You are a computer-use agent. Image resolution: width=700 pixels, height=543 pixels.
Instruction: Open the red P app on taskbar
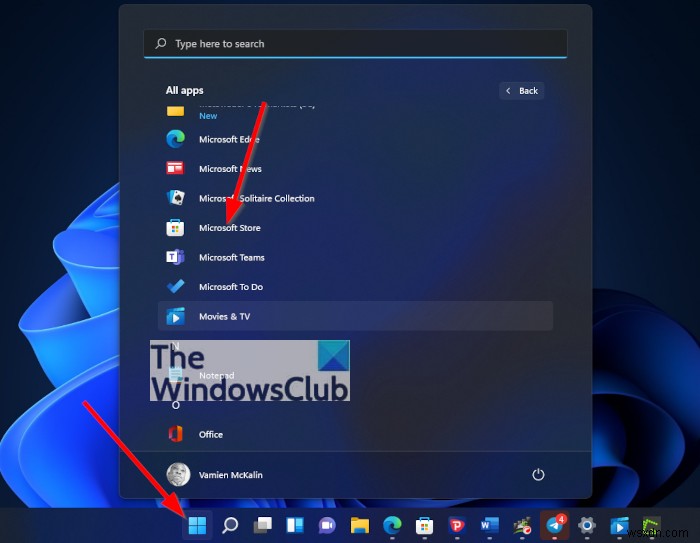pyautogui.click(x=457, y=526)
